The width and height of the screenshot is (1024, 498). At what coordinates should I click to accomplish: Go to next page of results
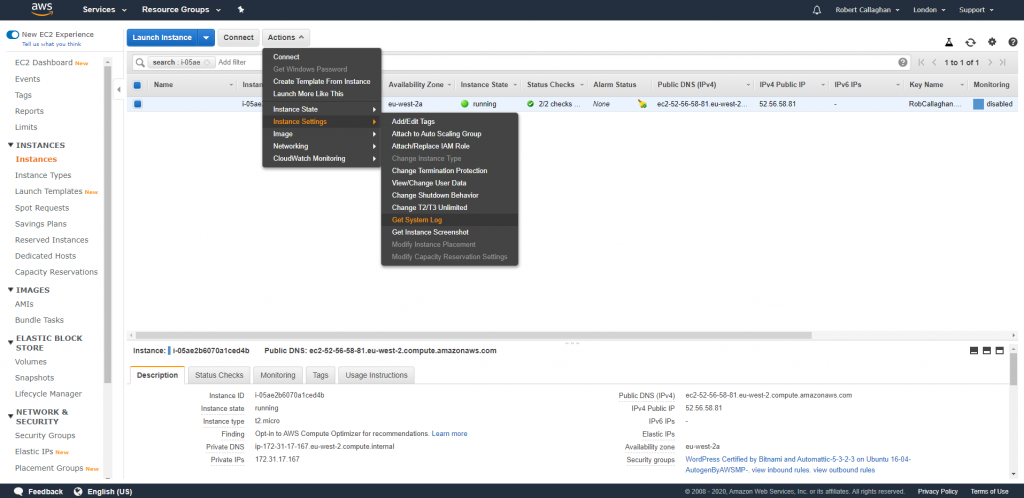tap(990, 63)
